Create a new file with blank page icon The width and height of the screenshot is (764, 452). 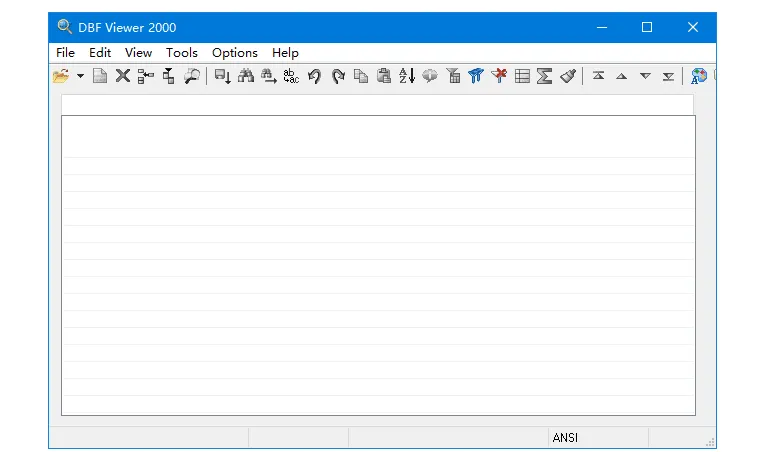tap(100, 76)
